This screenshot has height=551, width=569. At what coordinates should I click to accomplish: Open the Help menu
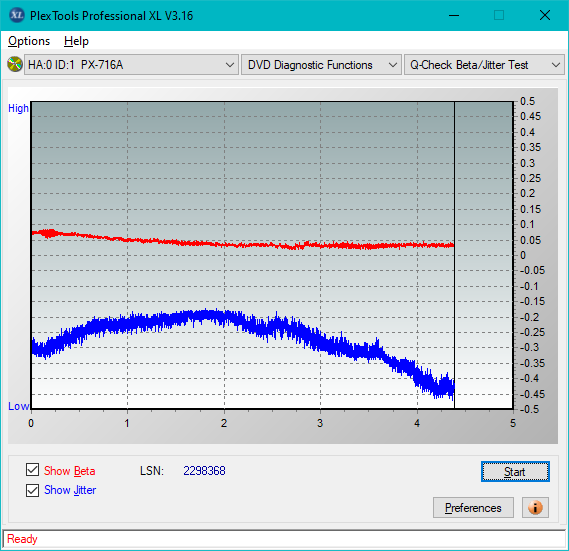click(76, 41)
